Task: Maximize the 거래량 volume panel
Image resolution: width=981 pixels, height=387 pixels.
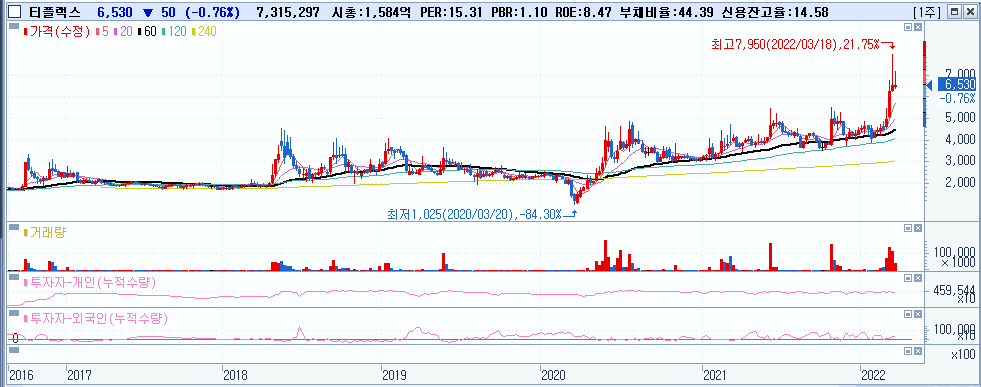Action: 908,228
